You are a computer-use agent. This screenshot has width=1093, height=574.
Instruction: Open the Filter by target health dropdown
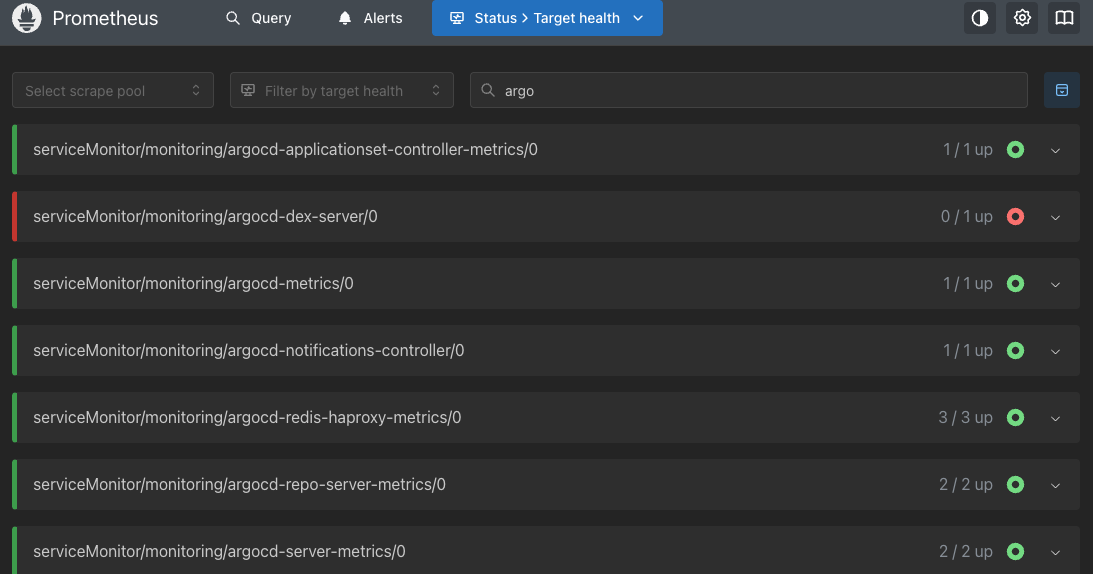click(342, 90)
